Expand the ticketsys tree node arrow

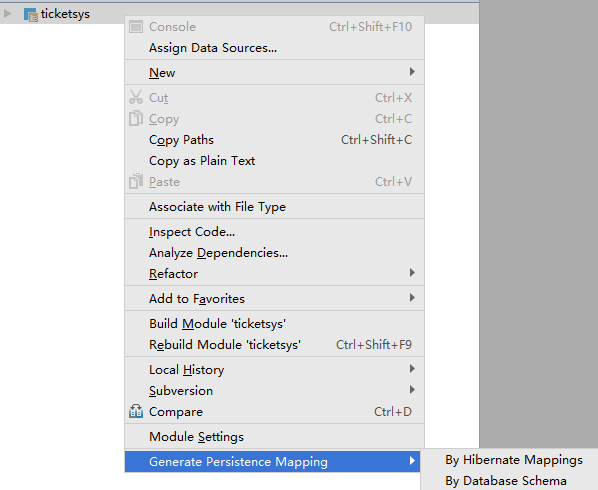tap(7, 14)
